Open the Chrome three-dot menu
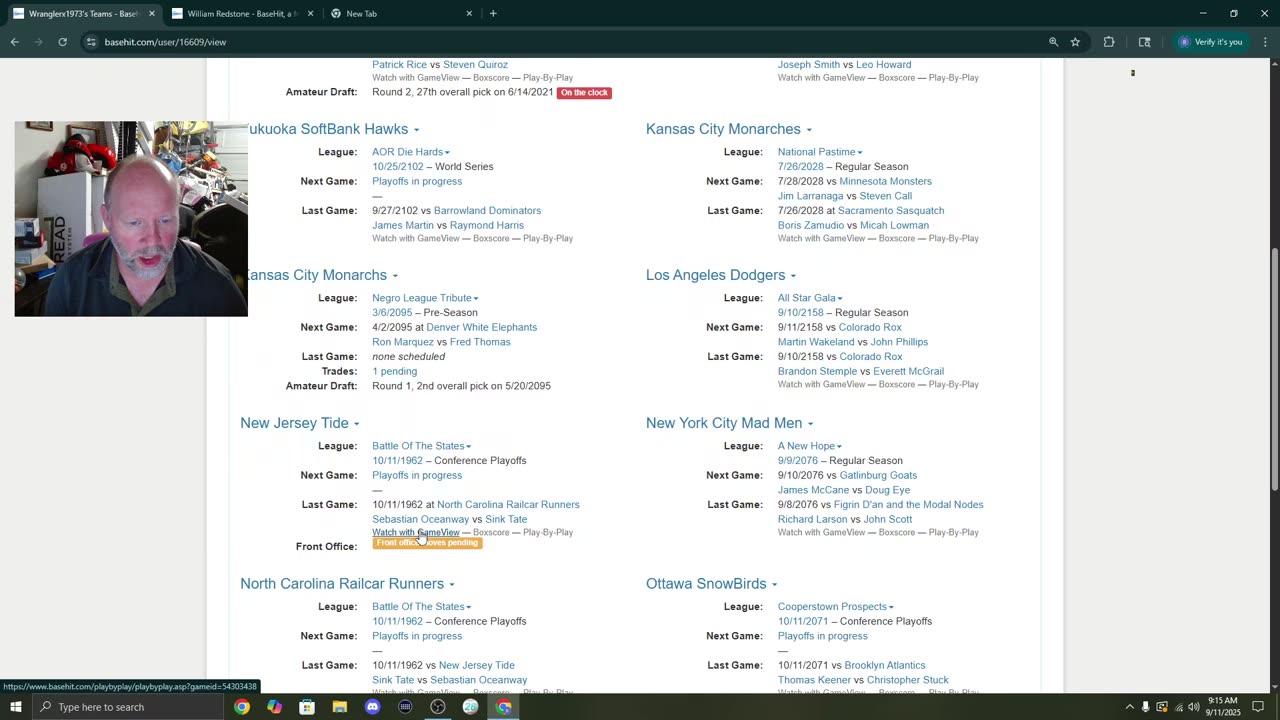The width and height of the screenshot is (1280, 720). [1265, 42]
